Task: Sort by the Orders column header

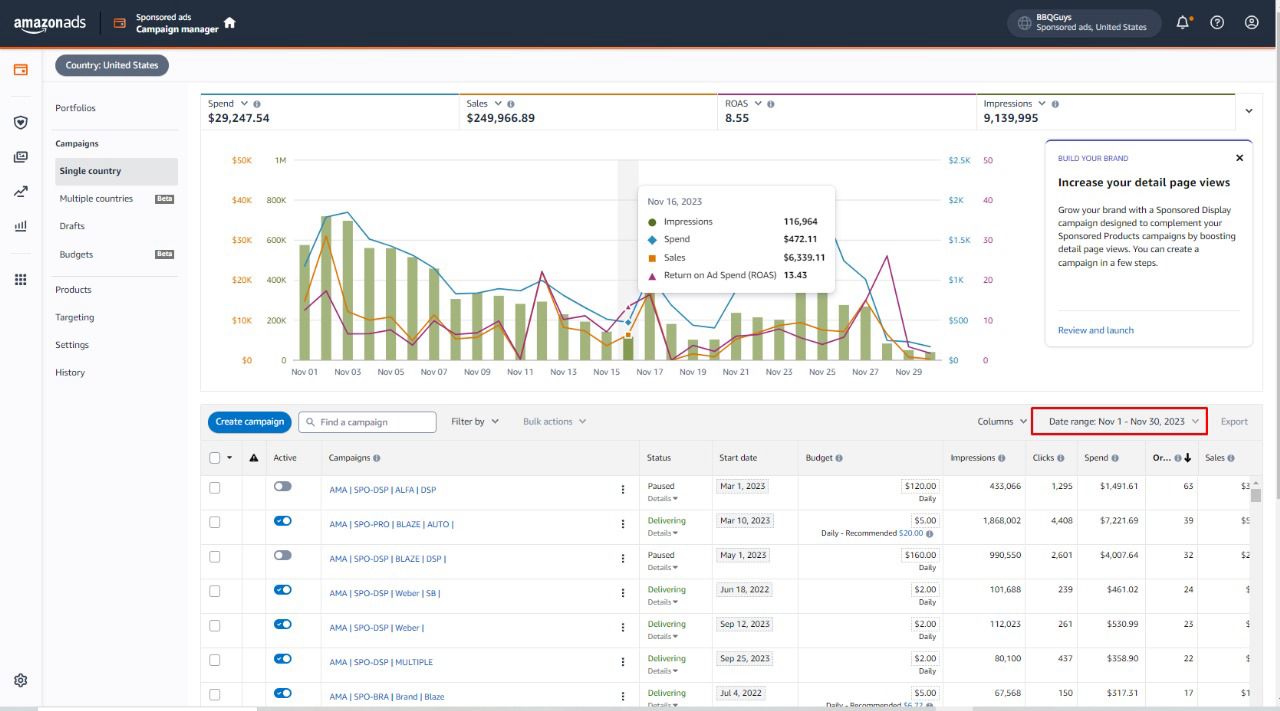Action: 1172,458
